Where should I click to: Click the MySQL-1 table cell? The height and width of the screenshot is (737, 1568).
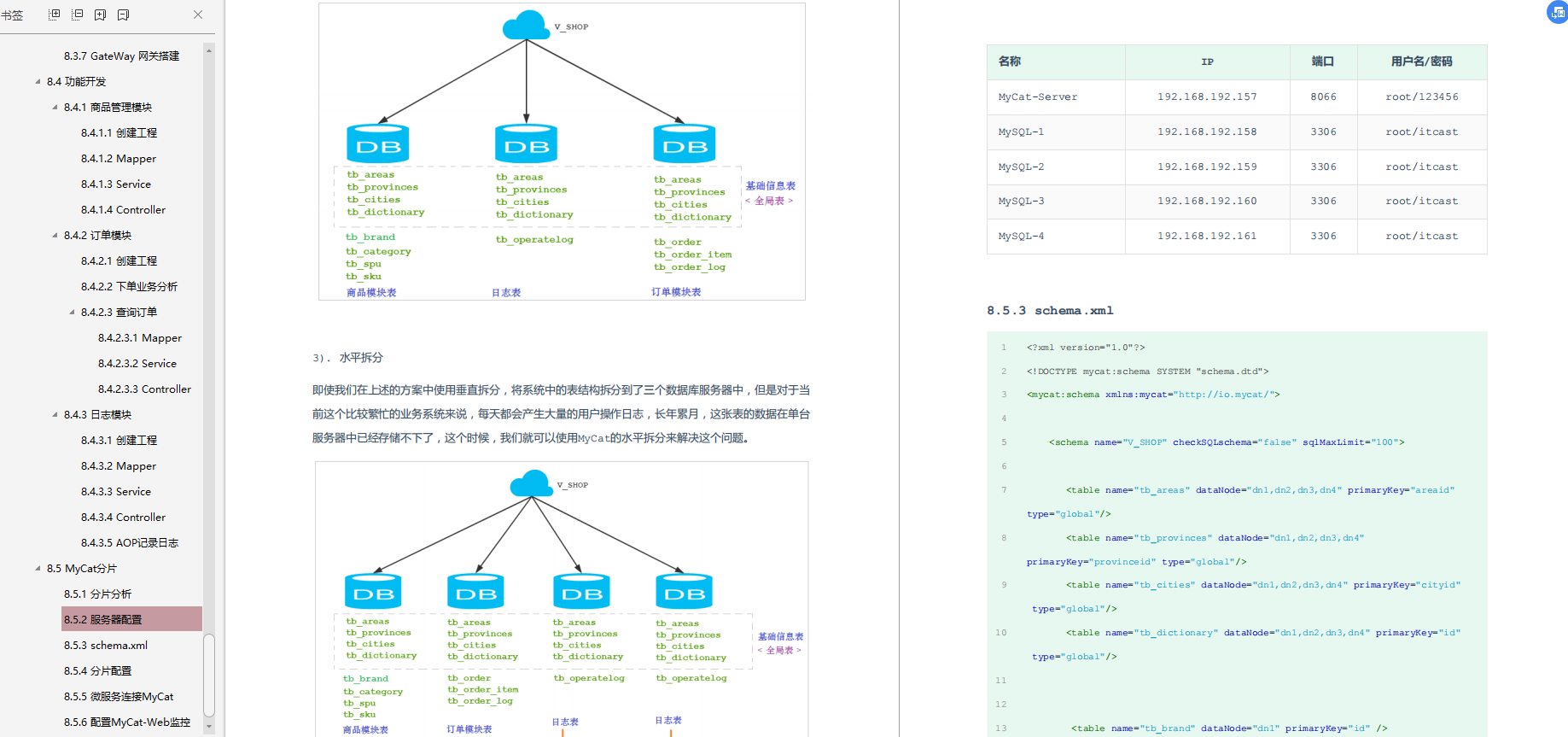(x=1056, y=132)
